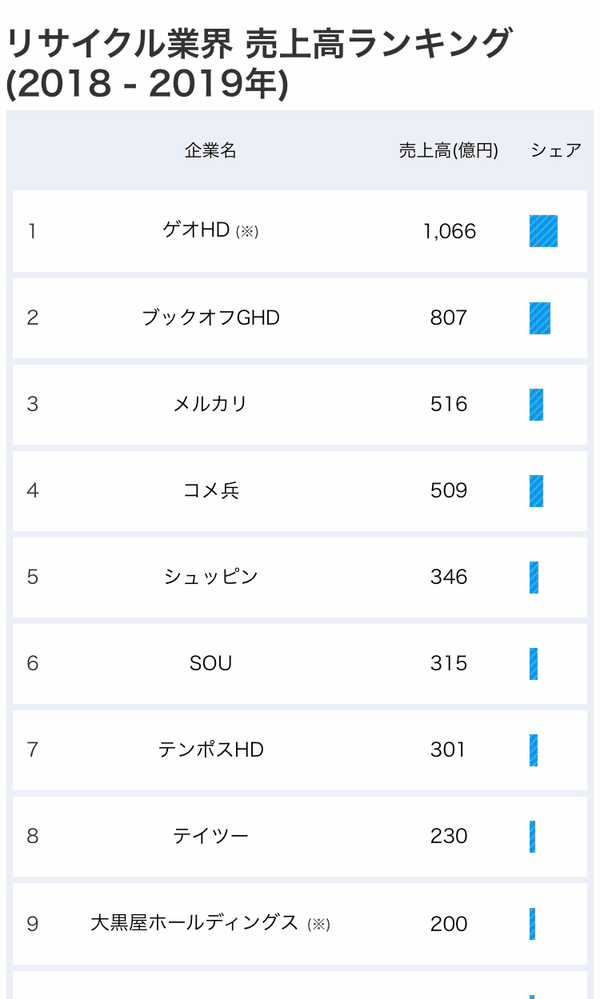This screenshot has width=600, height=999.
Task: Open the シュッピン entry
Action: [210, 577]
